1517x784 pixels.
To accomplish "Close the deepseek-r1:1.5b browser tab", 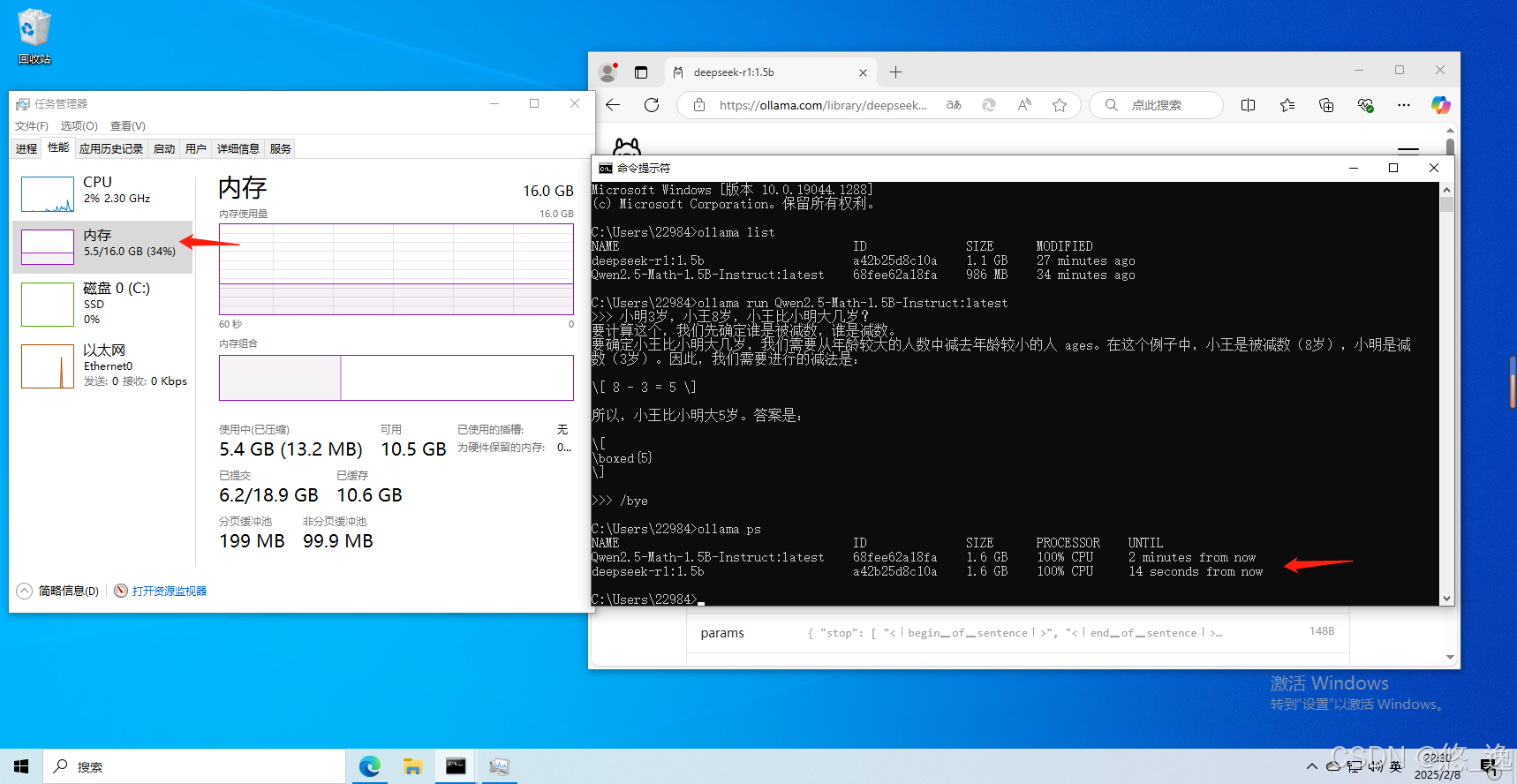I will (863, 72).
